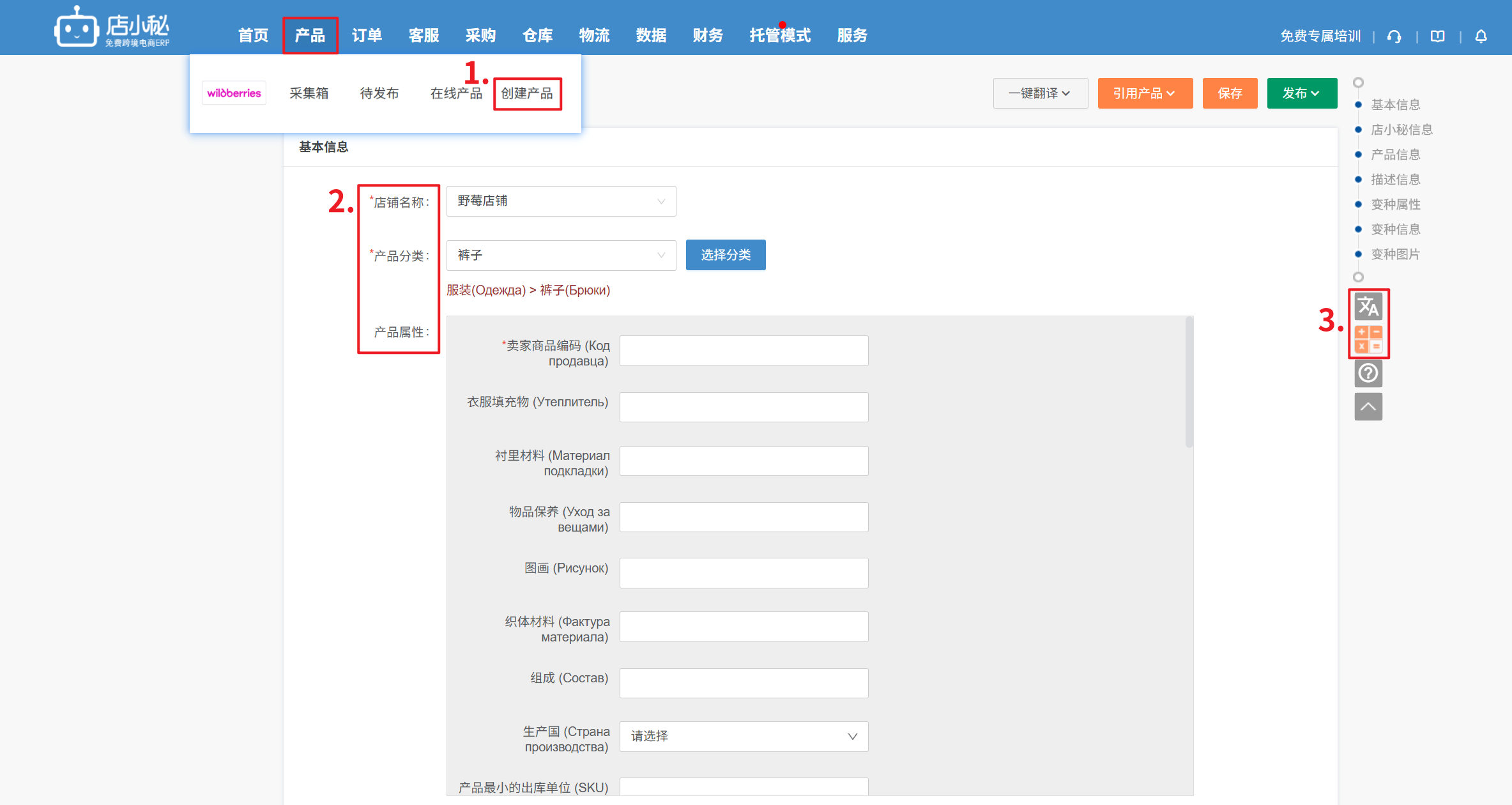
Task: Open the orange calculator tool icon
Action: point(1368,339)
